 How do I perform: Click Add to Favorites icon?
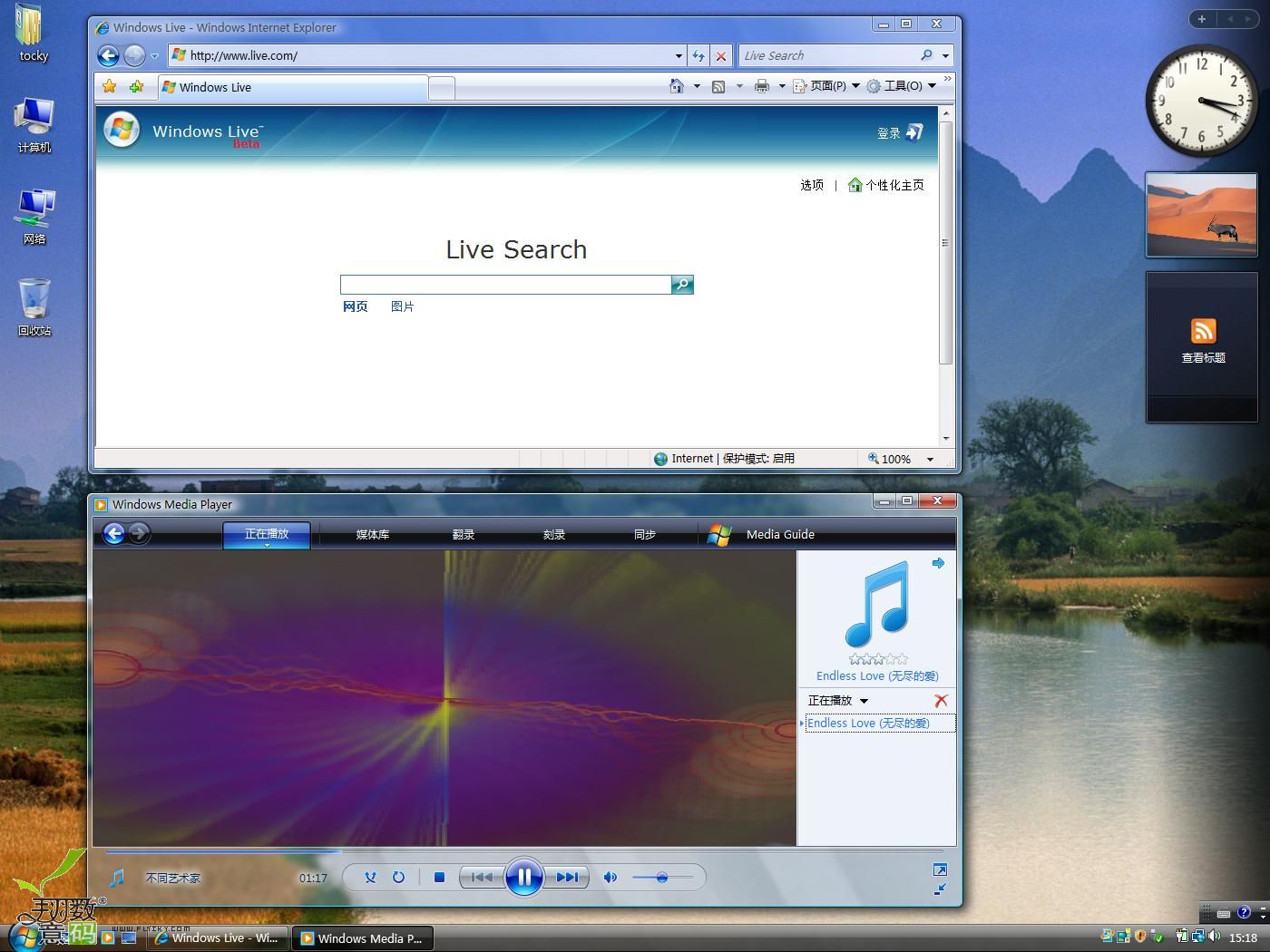click(136, 87)
